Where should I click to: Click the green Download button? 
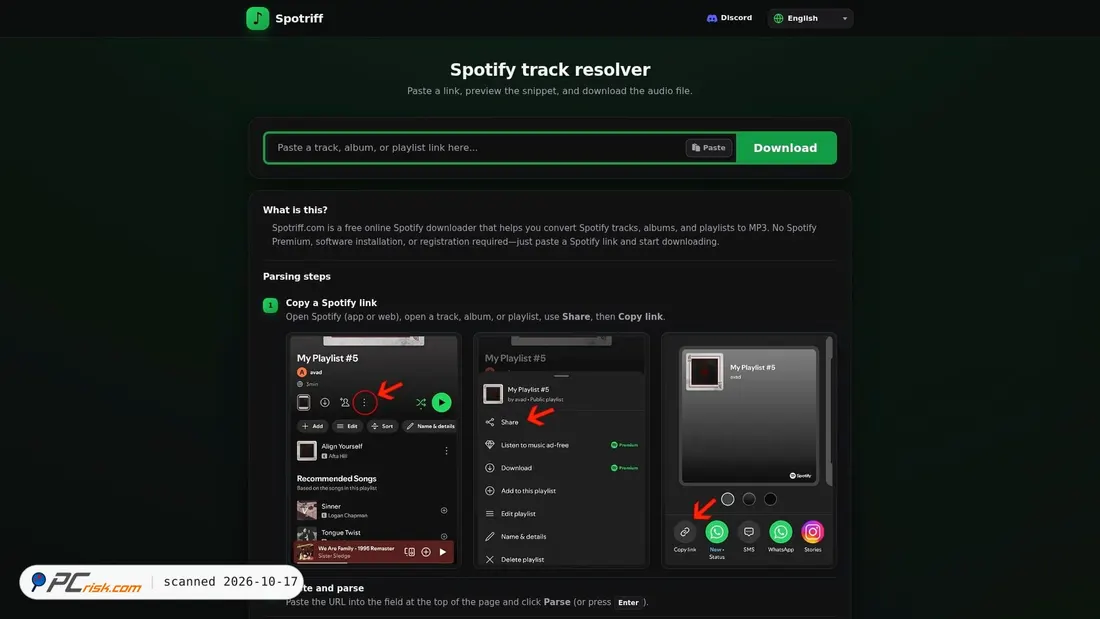(x=786, y=148)
